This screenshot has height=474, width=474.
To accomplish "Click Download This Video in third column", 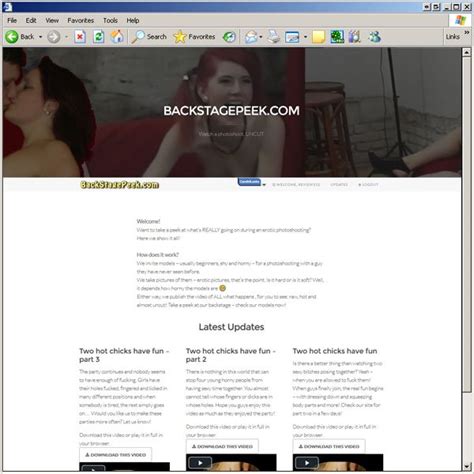I will pyautogui.click(x=329, y=446).
